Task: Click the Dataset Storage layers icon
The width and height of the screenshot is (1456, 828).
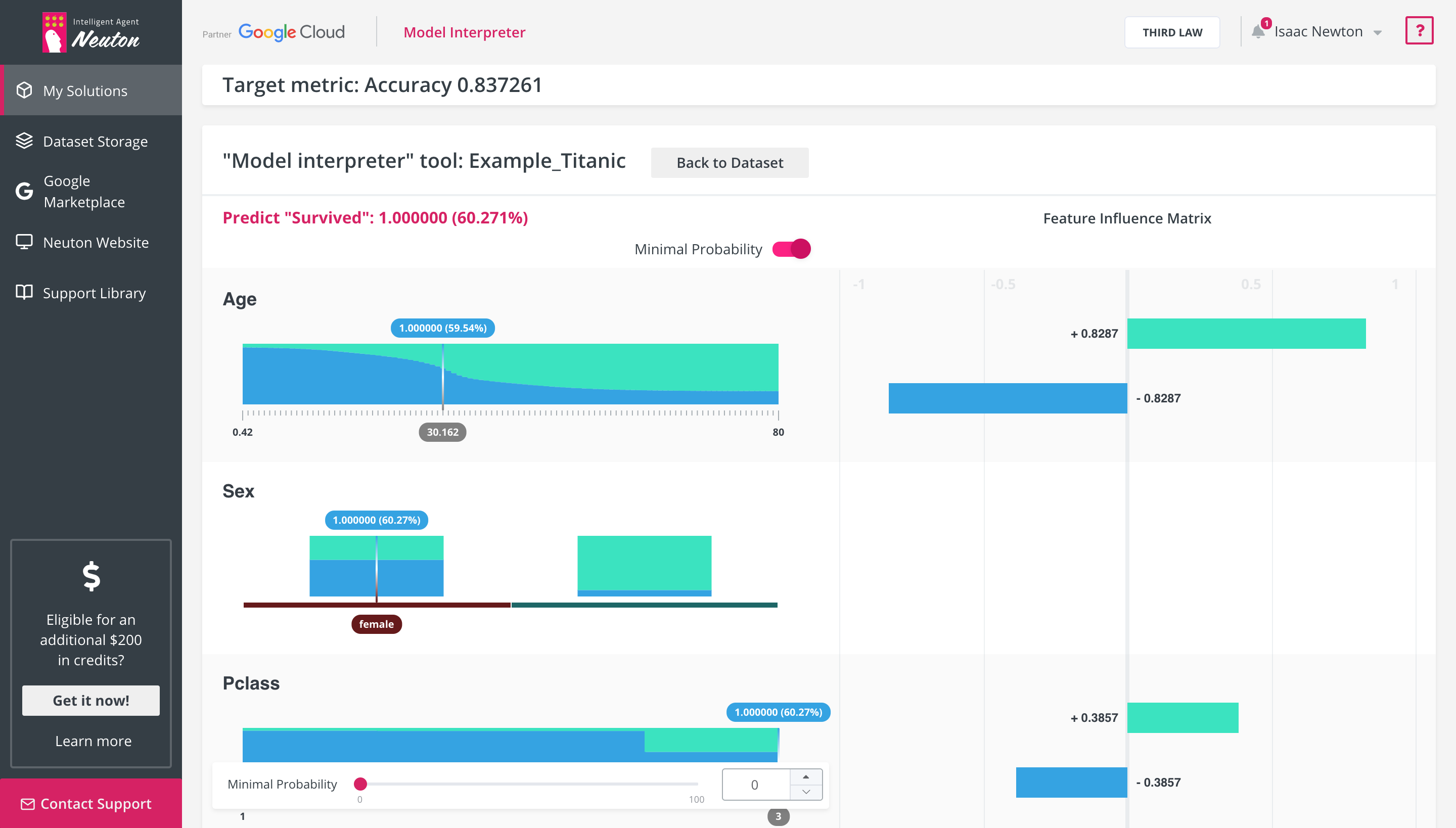Action: [24, 141]
